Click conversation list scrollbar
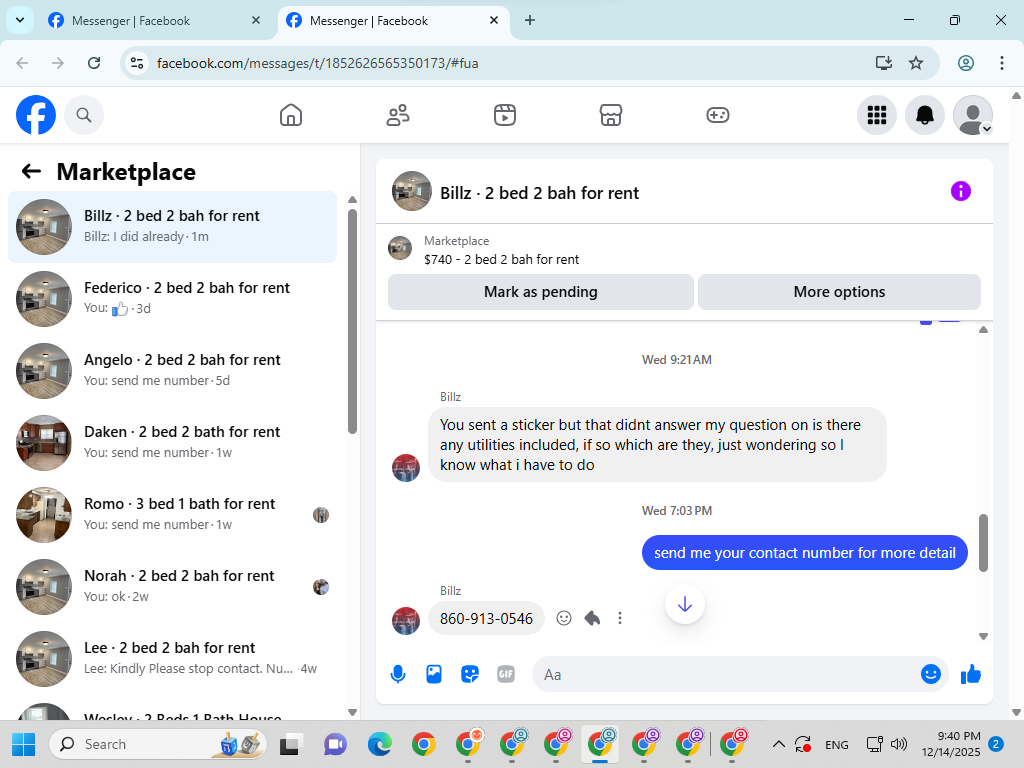 click(x=353, y=321)
